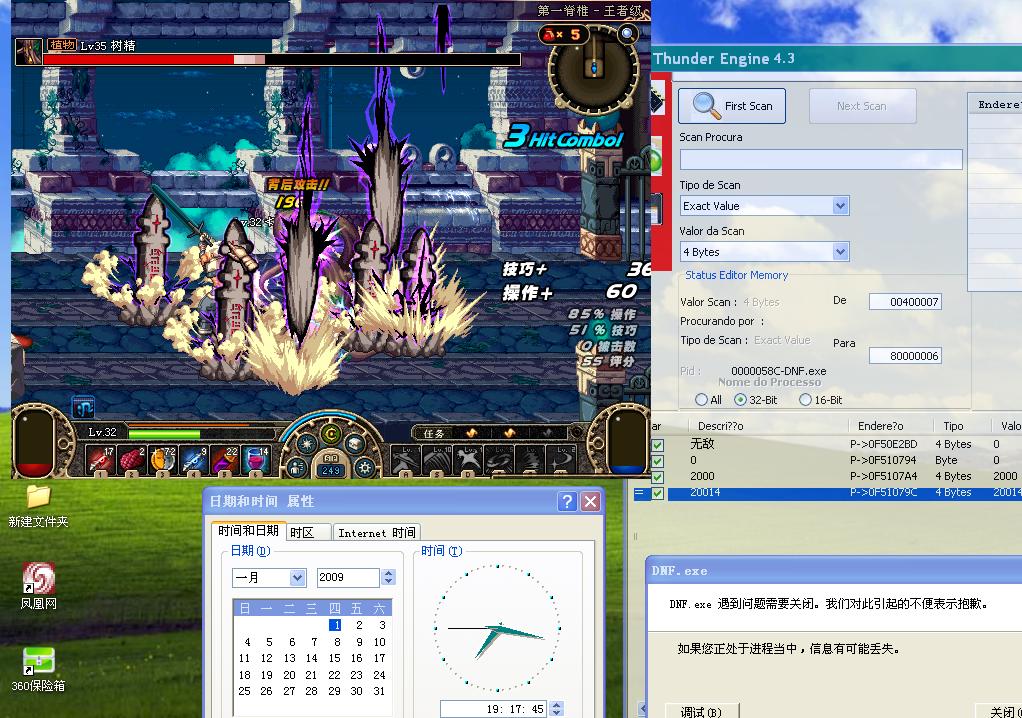Open the 凤凰网 desktop shortcut
The image size is (1022, 718).
38,586
